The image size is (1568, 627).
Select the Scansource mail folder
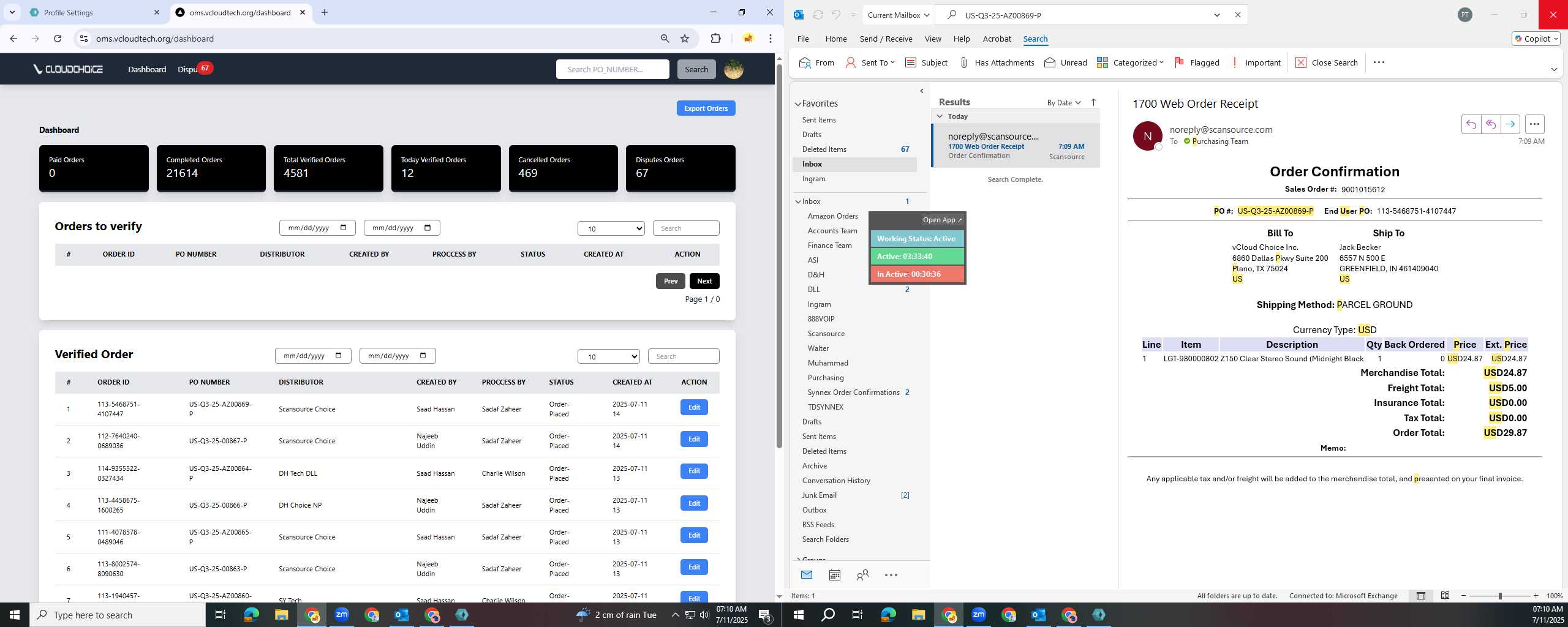(826, 334)
